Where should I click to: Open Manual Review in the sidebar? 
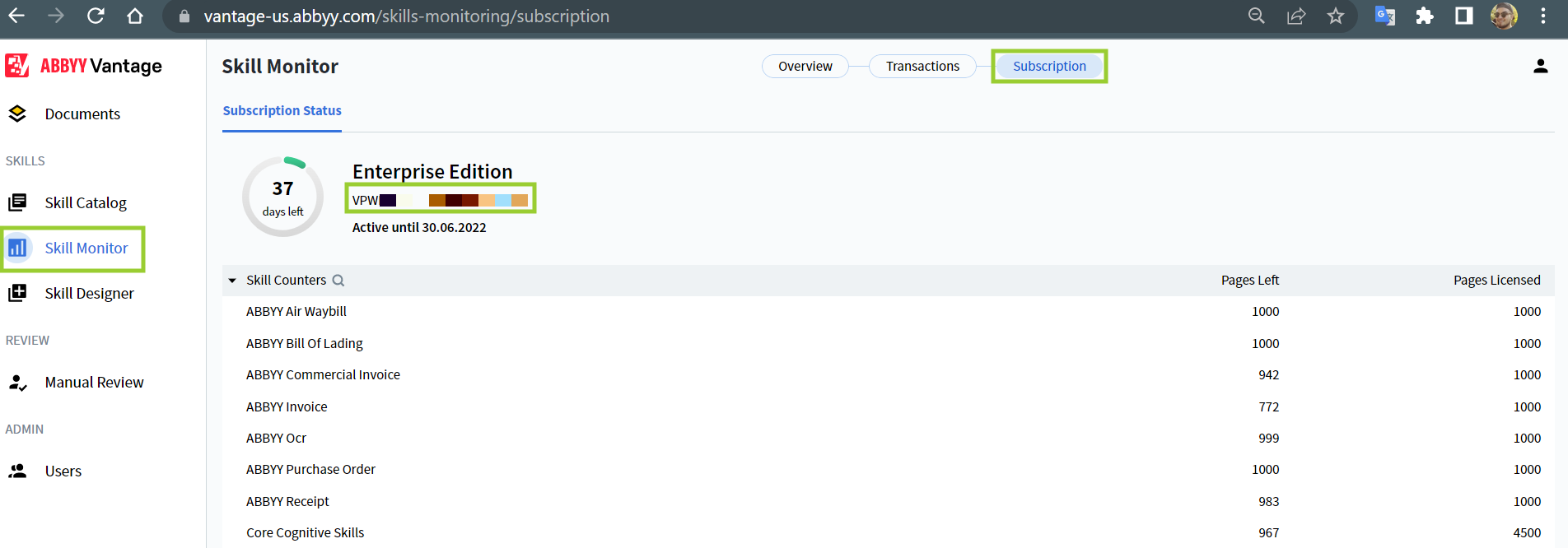tap(94, 382)
